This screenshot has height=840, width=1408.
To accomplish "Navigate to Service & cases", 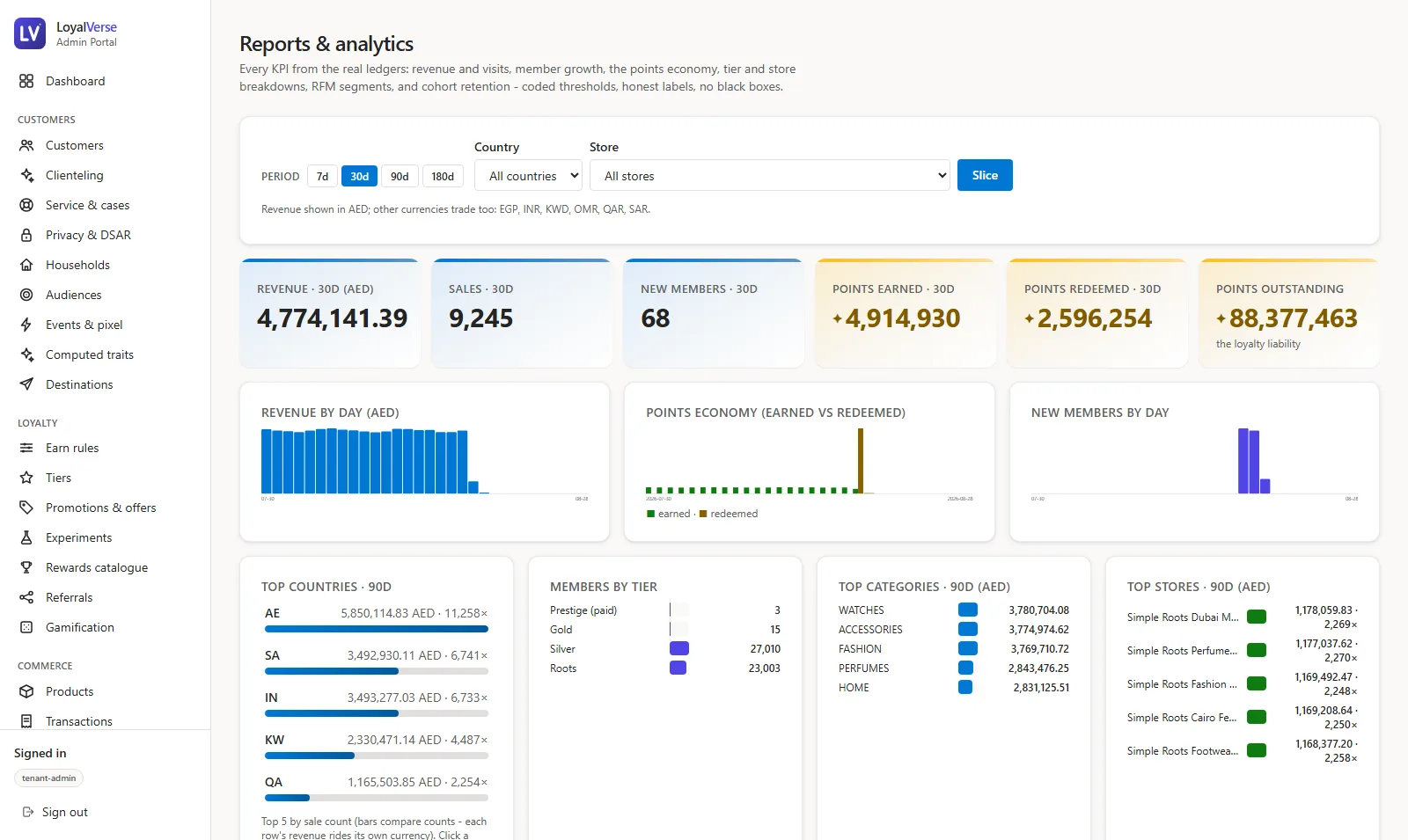I will pyautogui.click(x=105, y=205).
